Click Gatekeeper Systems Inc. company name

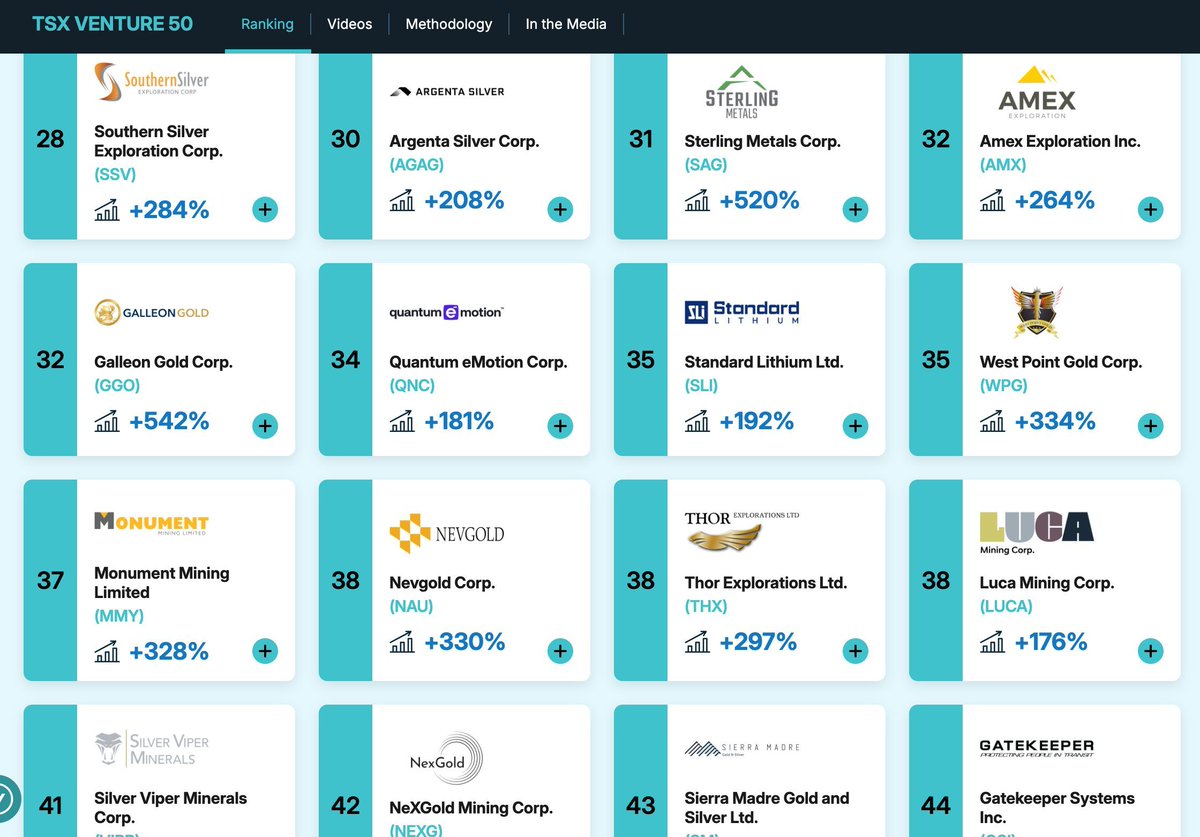pyautogui.click(x=1057, y=808)
